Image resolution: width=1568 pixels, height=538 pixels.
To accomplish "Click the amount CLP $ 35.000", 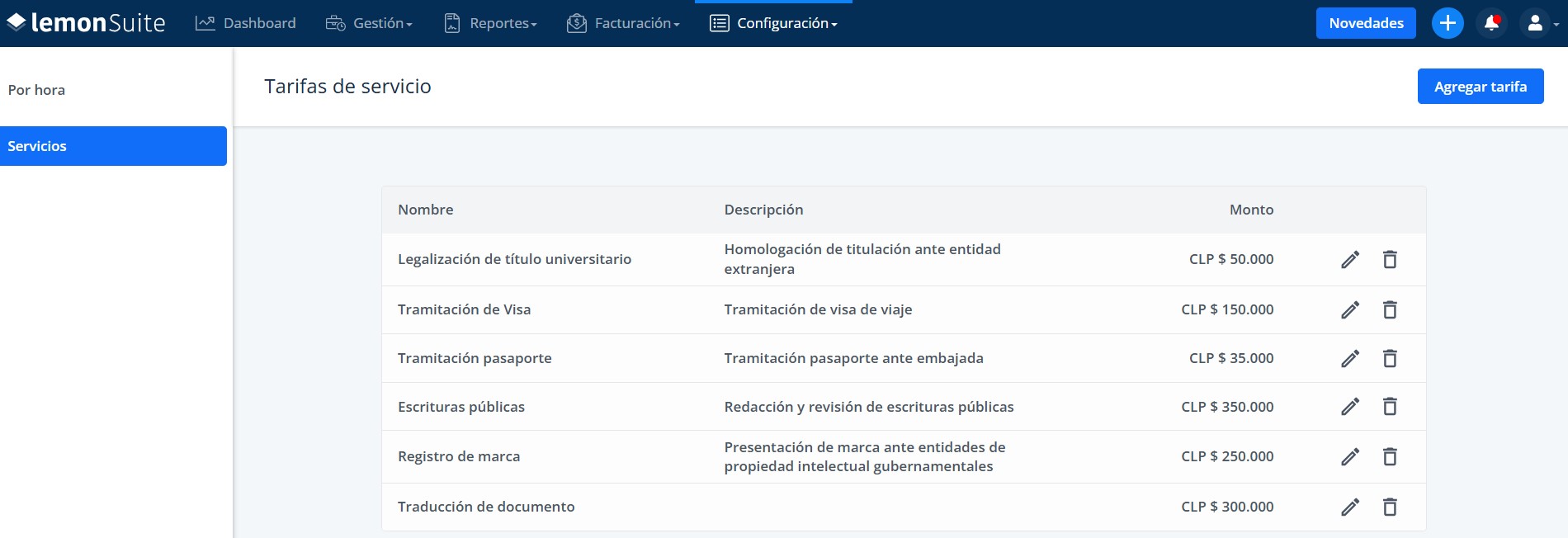I will [1231, 358].
